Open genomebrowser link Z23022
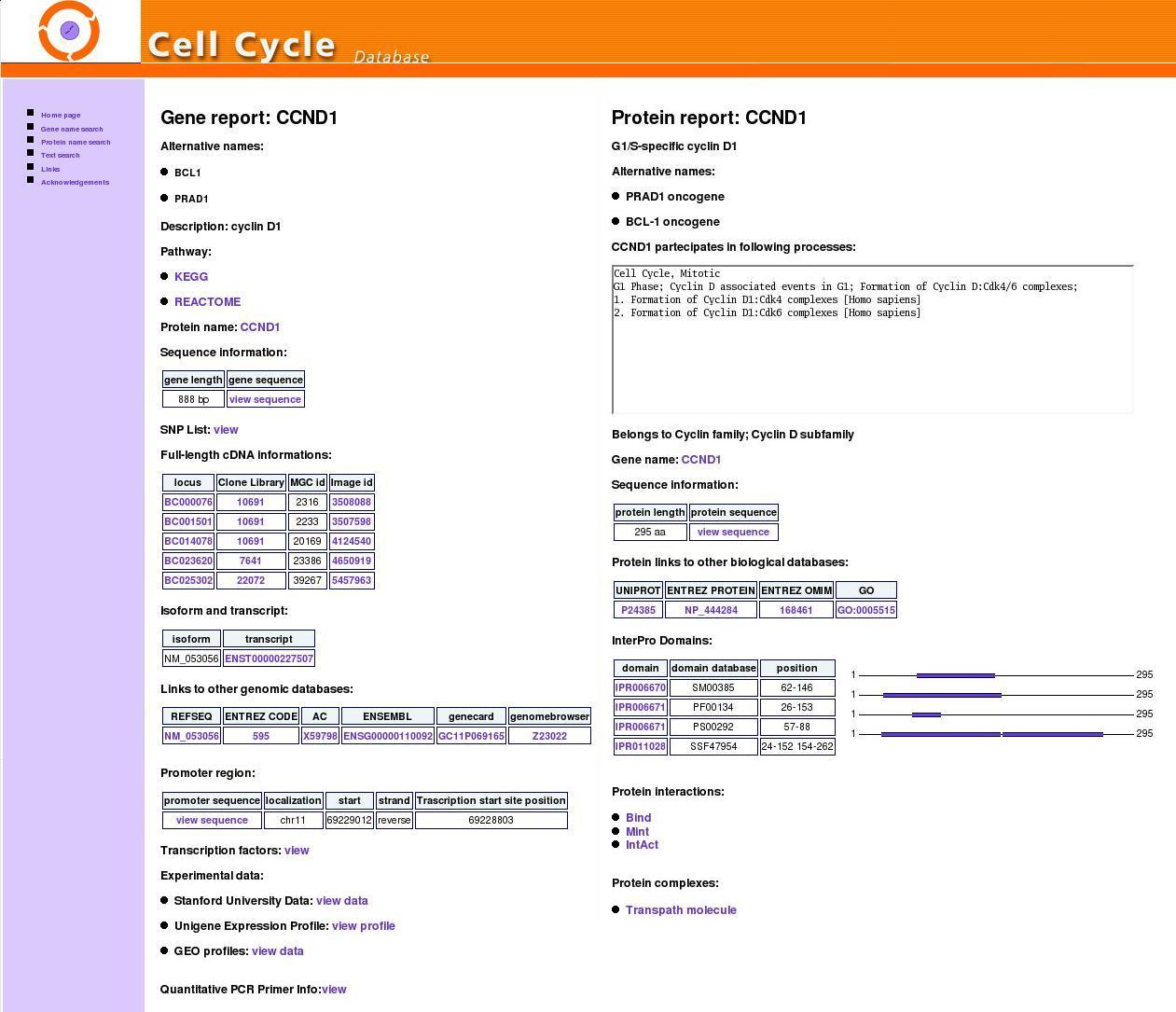 (549, 736)
